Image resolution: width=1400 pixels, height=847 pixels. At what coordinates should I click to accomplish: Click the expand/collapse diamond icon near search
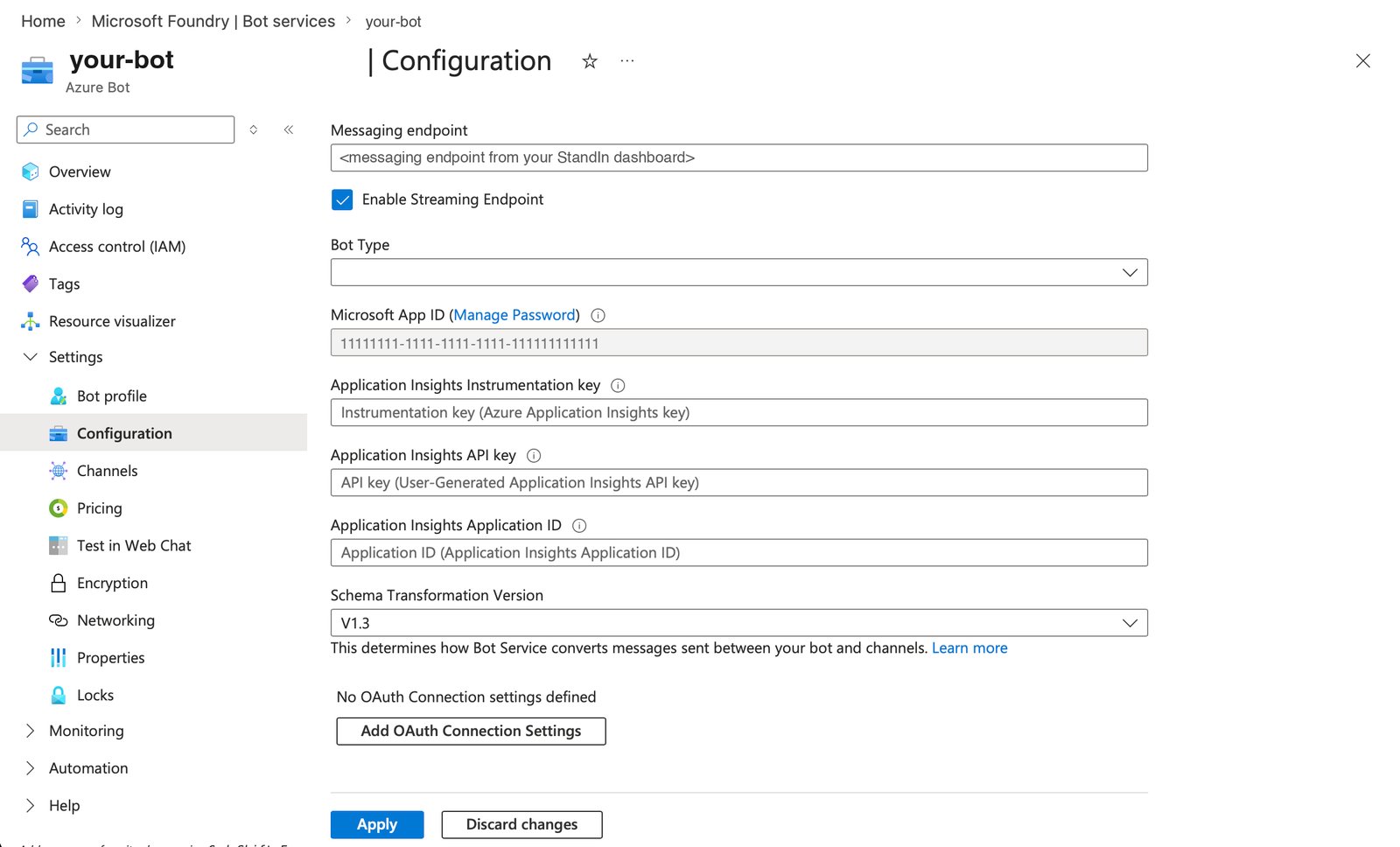pyautogui.click(x=254, y=129)
